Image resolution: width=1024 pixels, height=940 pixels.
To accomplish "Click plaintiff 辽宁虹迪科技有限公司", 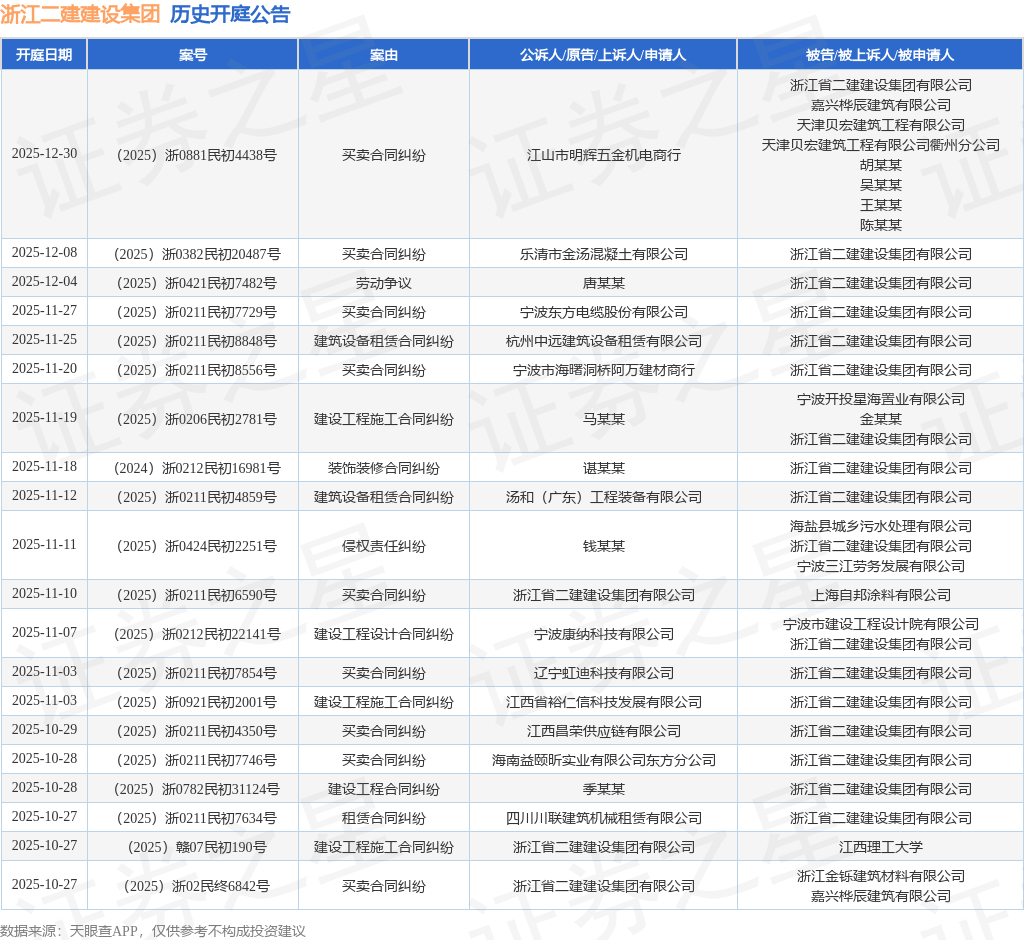I will point(603,673).
